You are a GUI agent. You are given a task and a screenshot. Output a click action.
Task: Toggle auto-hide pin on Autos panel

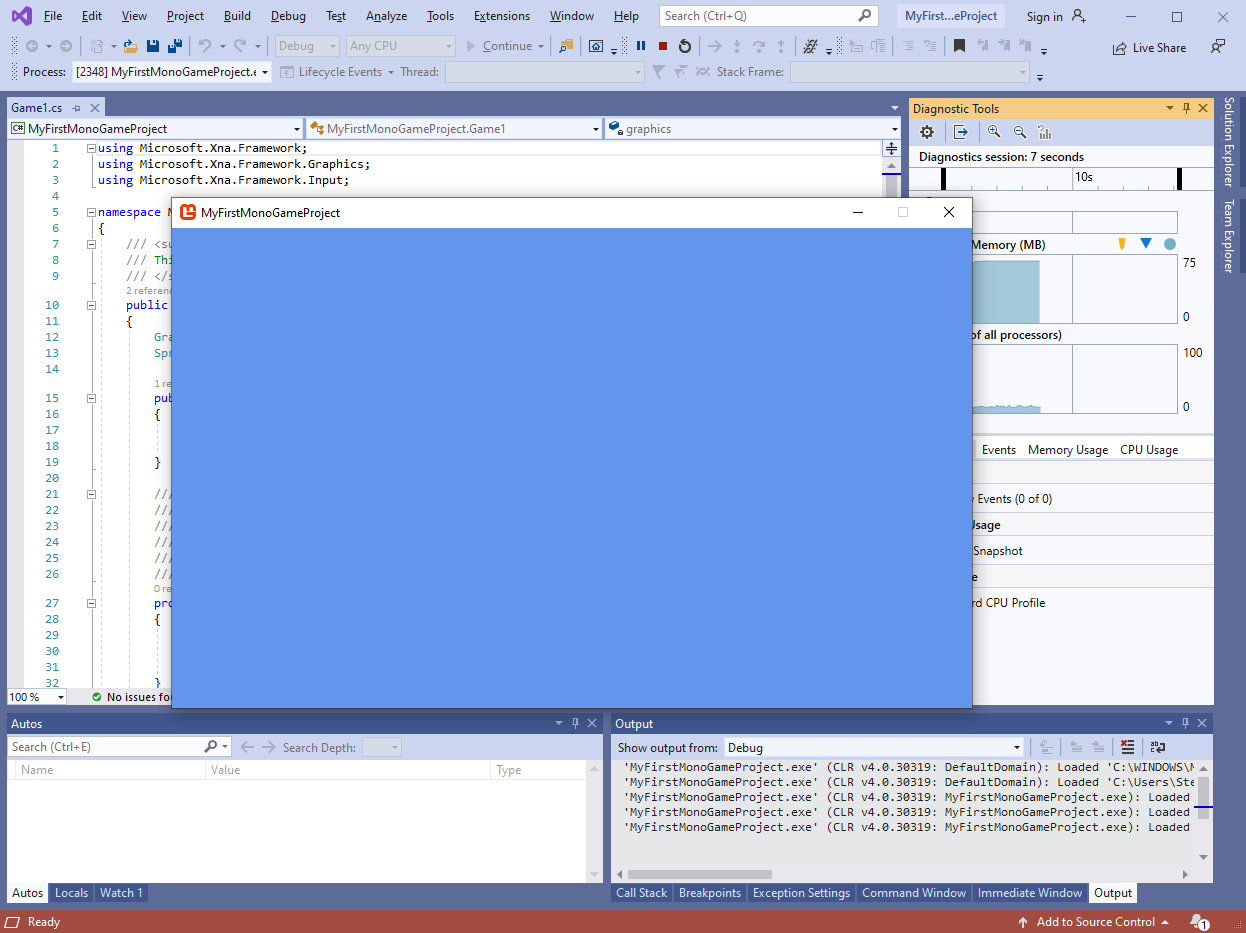575,723
